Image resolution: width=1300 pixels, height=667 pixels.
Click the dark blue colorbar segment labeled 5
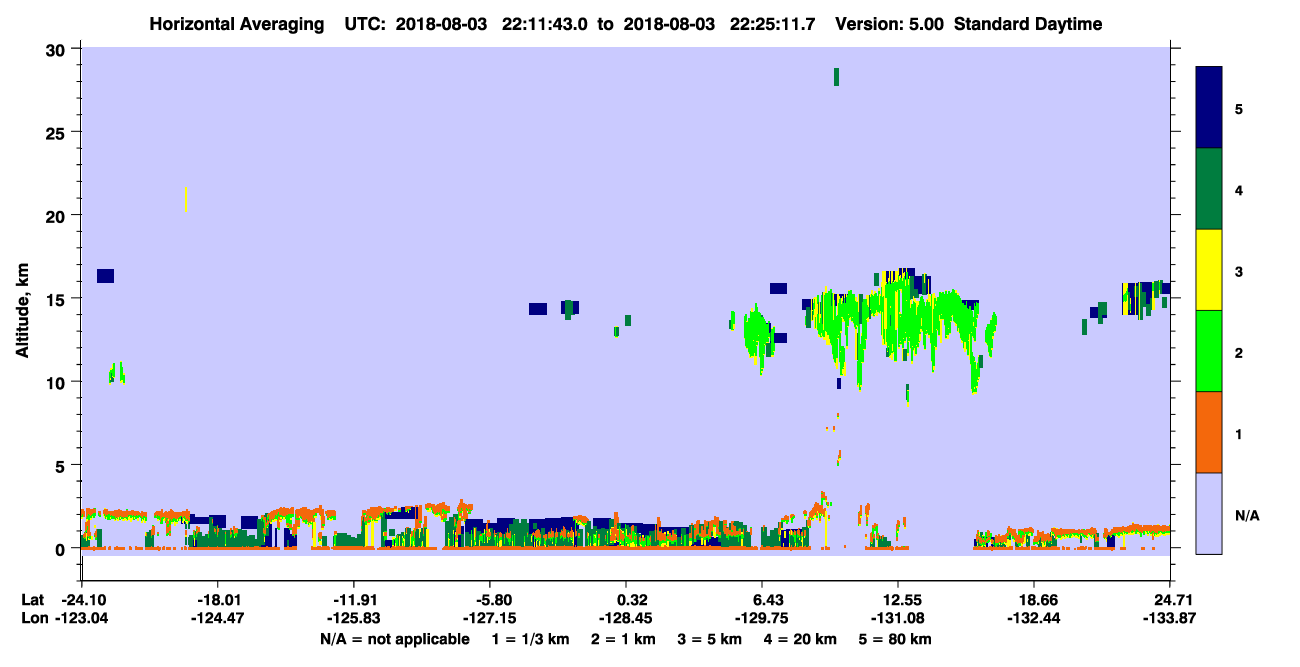[x=1209, y=108]
